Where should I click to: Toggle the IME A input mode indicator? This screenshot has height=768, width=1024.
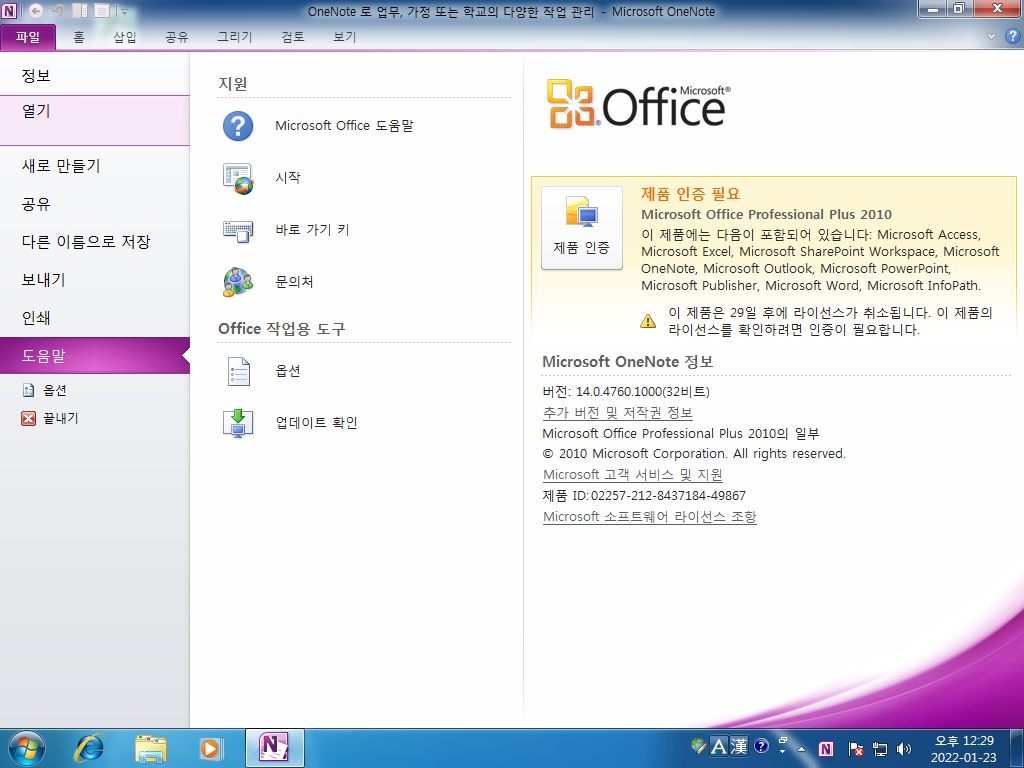718,746
